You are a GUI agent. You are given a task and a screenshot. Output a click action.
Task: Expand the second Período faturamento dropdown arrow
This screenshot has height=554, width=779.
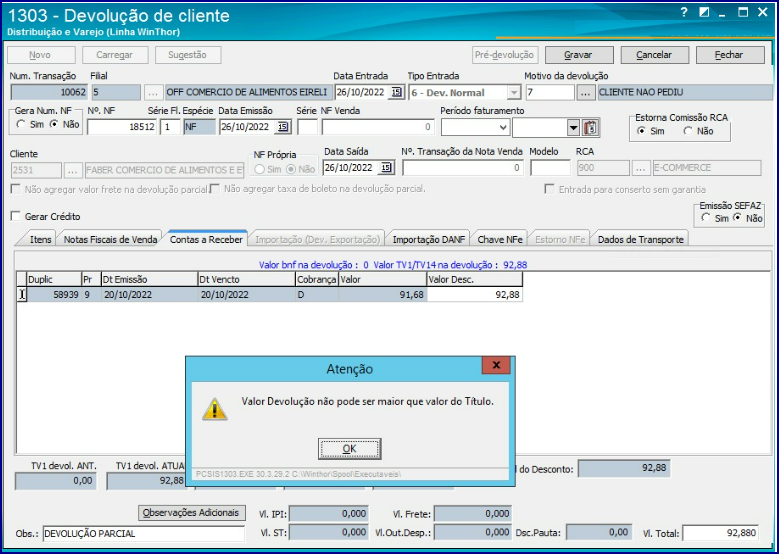click(x=573, y=128)
